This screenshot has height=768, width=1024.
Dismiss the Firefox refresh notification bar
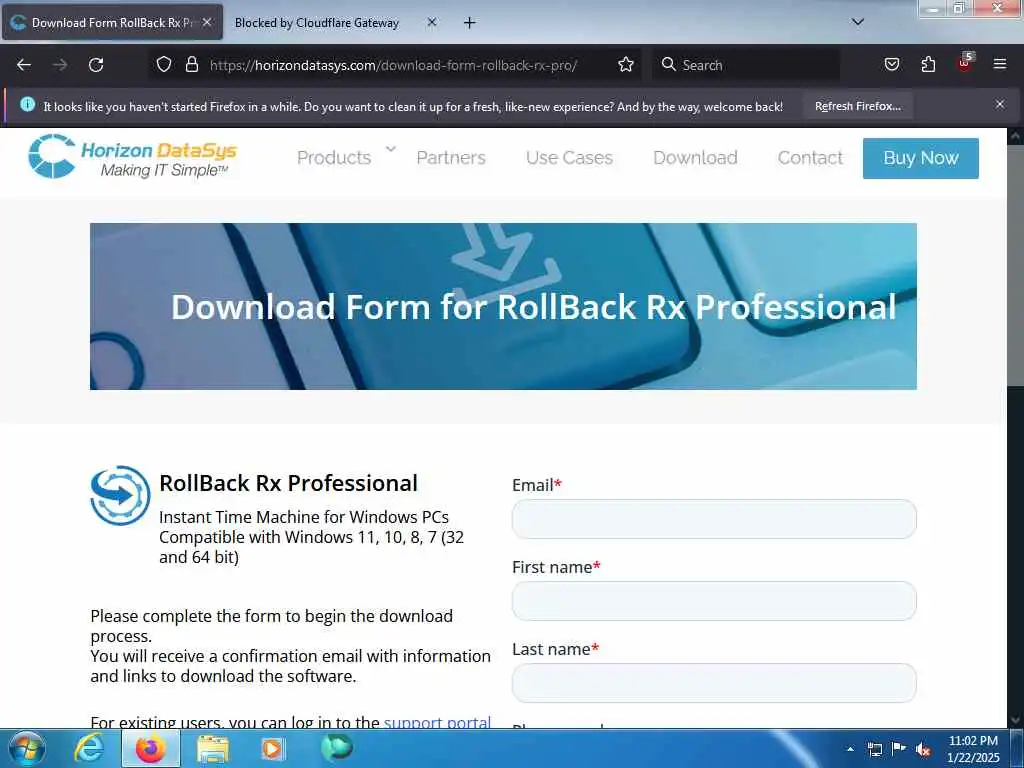point(999,104)
